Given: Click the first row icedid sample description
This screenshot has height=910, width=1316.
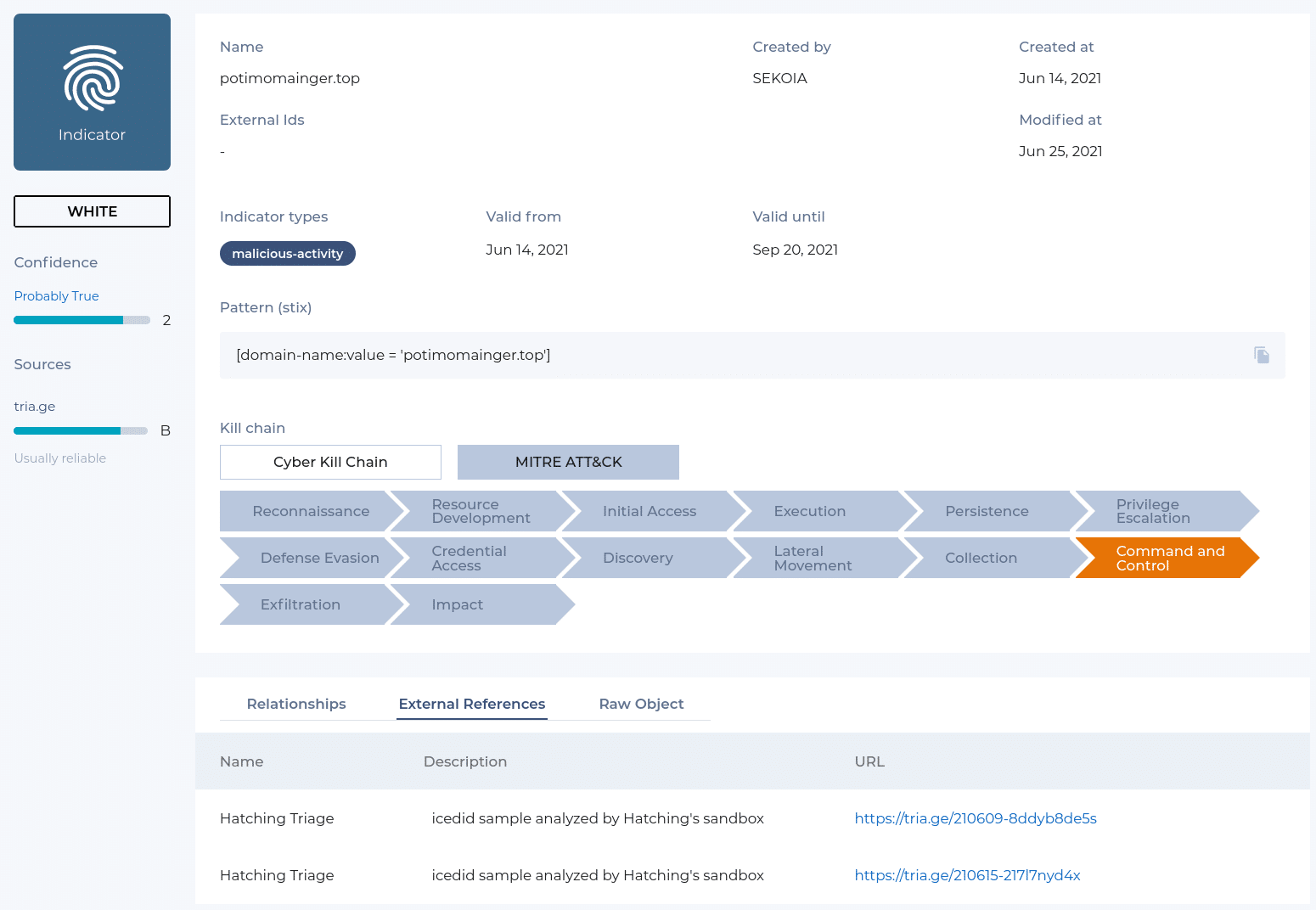Looking at the screenshot, I should click(x=598, y=818).
